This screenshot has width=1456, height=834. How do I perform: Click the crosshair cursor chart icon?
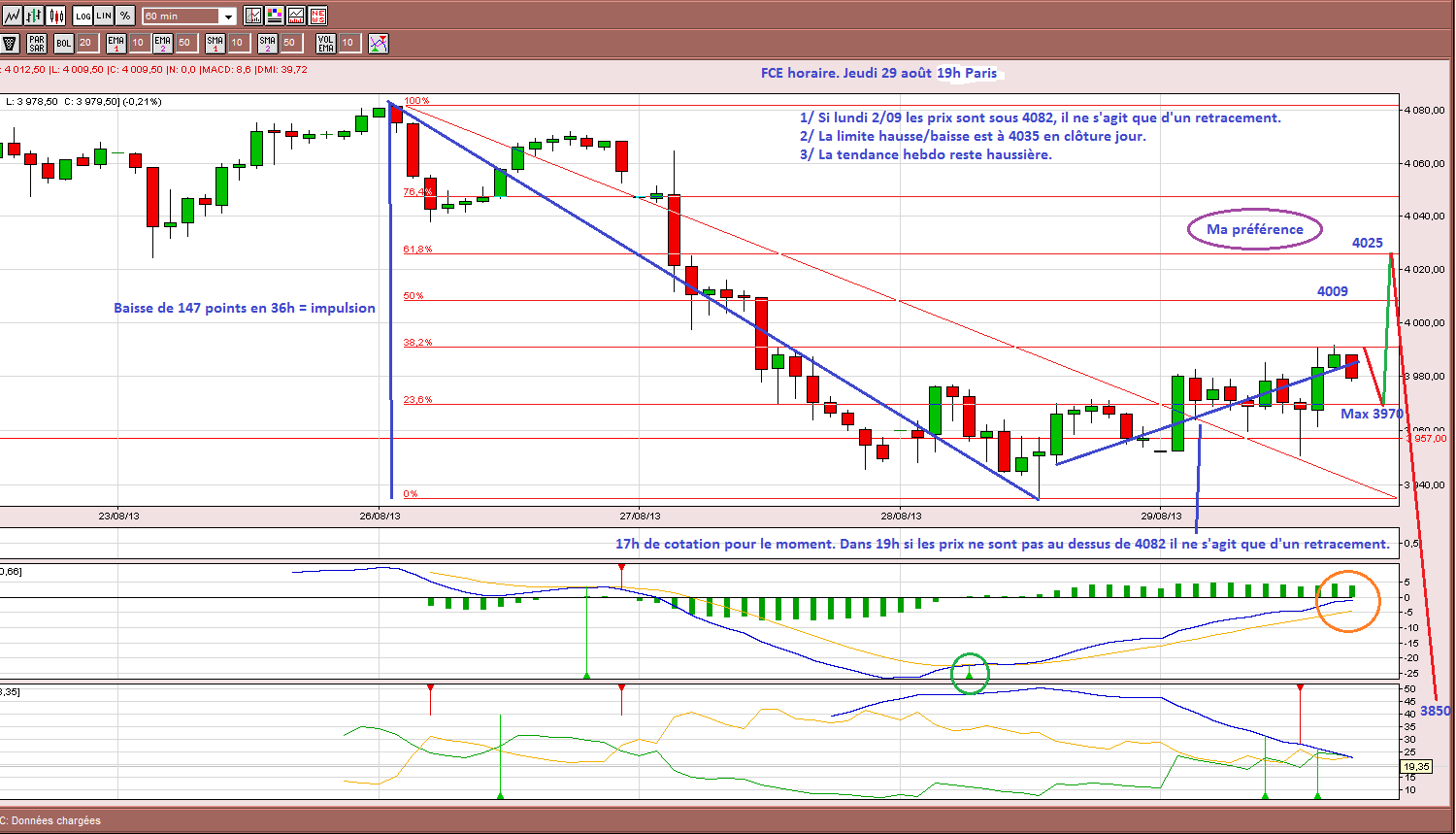tap(253, 16)
